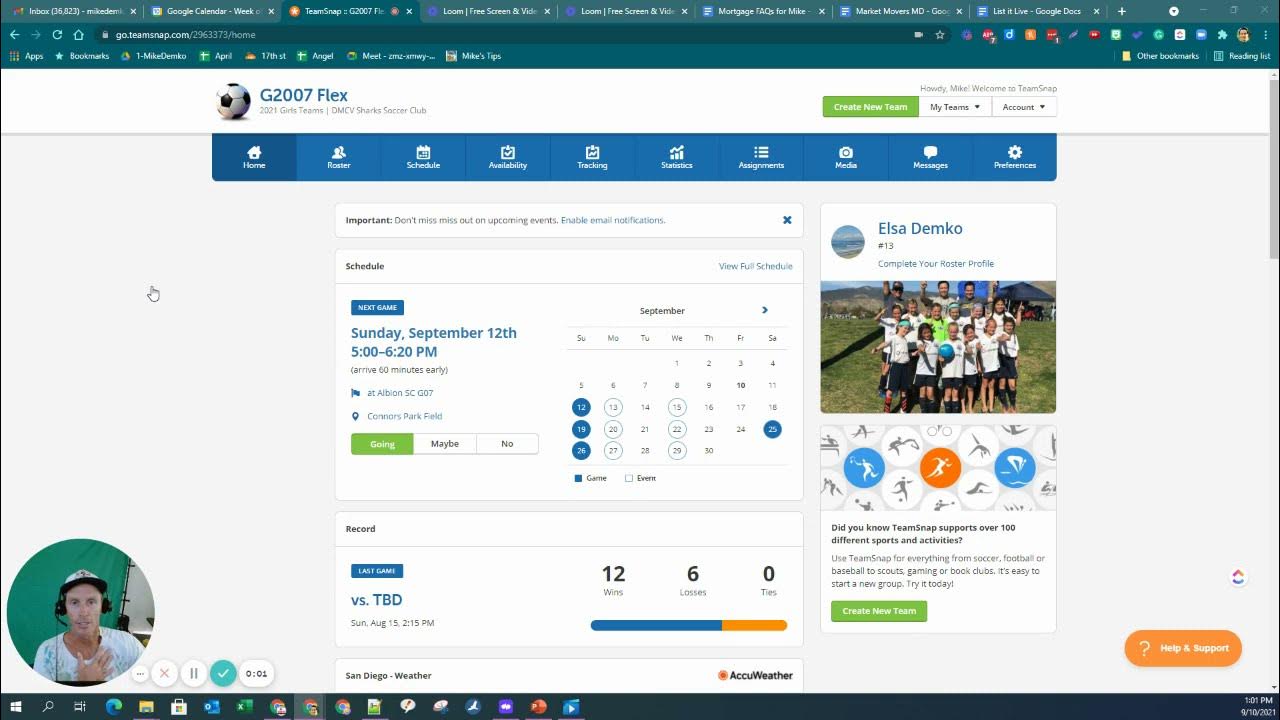Select September 25 game on calendar
Viewport: 1280px width, 720px height.
point(772,429)
